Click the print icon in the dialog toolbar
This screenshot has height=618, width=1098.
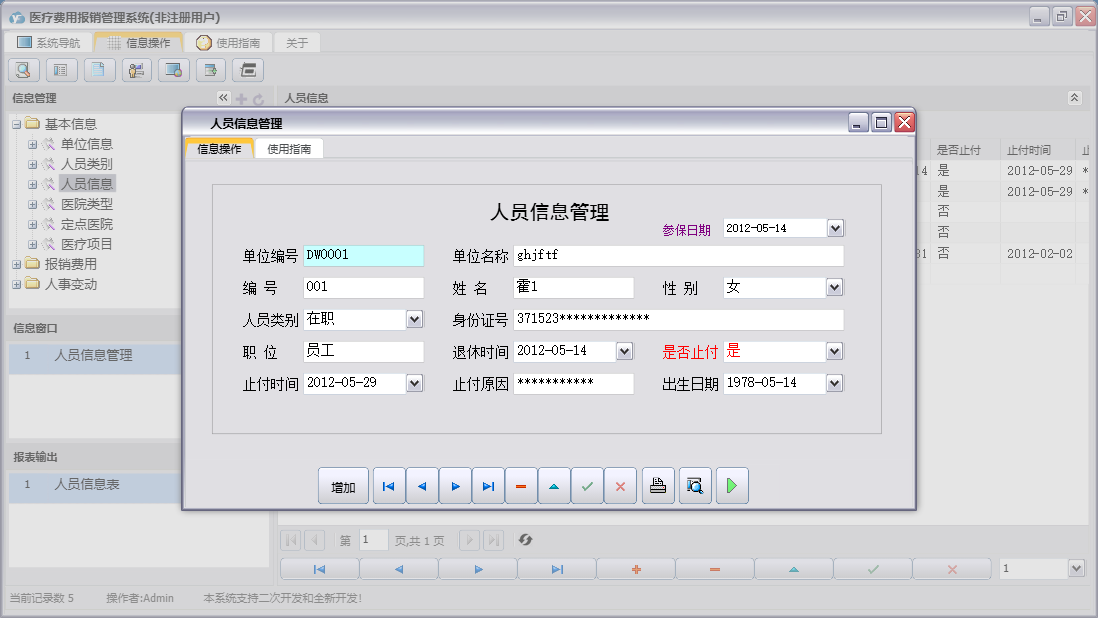tap(657, 485)
